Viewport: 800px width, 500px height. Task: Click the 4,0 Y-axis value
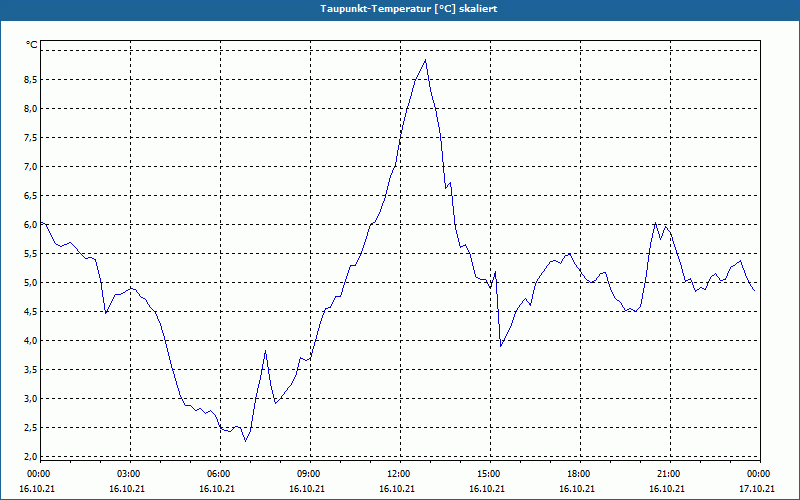coord(31,340)
